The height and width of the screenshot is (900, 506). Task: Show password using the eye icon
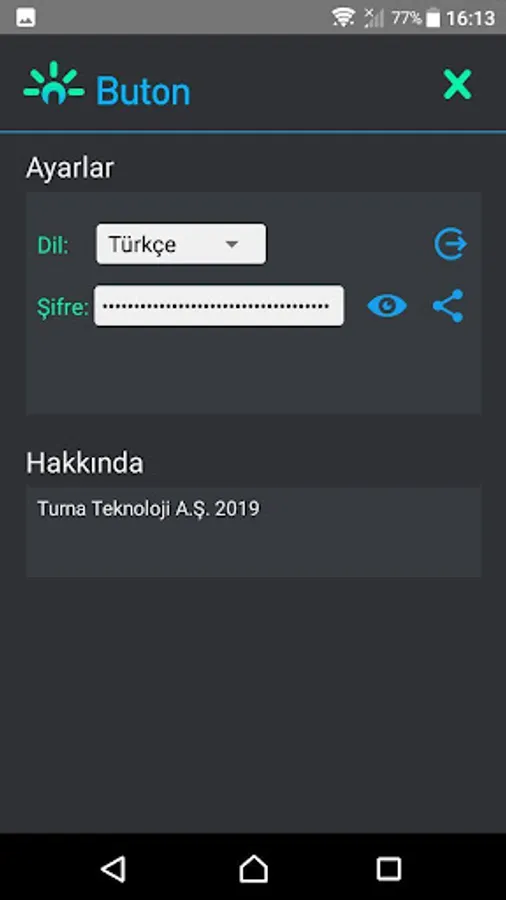(387, 305)
